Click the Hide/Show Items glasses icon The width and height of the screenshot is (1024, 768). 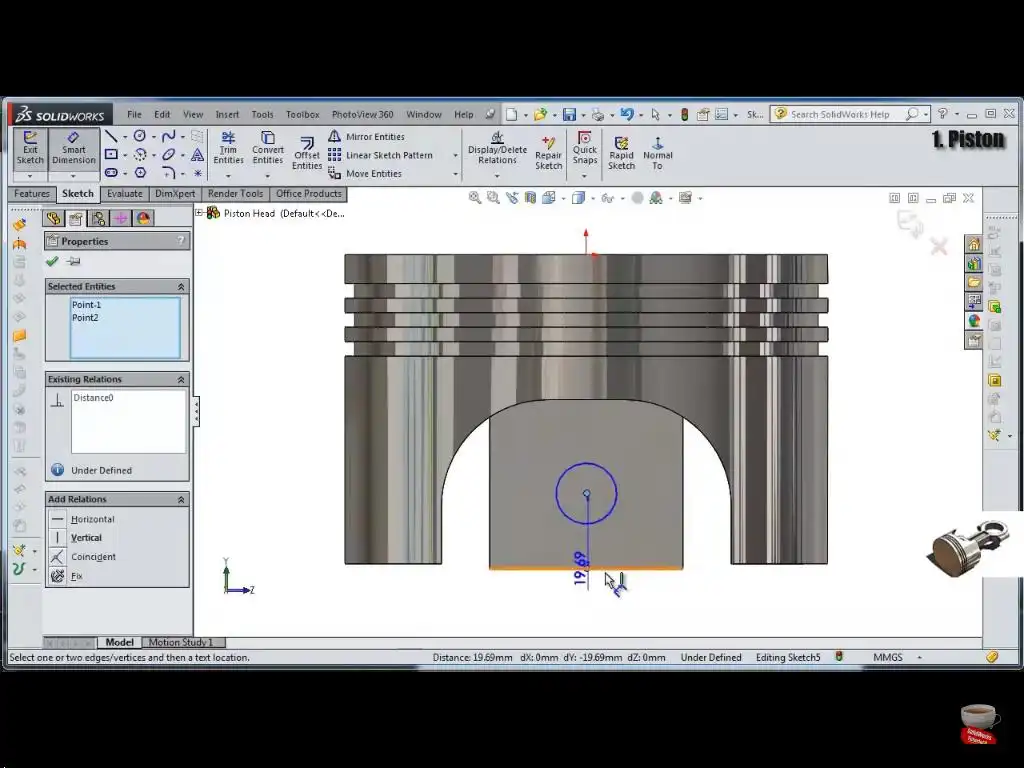tap(607, 197)
